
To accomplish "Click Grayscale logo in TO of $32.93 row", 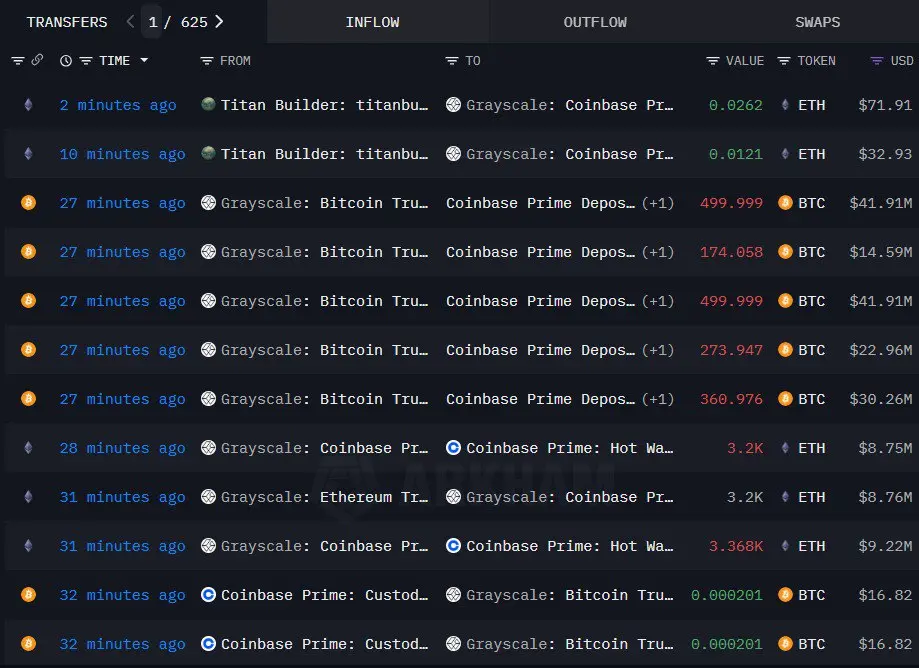I will pos(453,154).
